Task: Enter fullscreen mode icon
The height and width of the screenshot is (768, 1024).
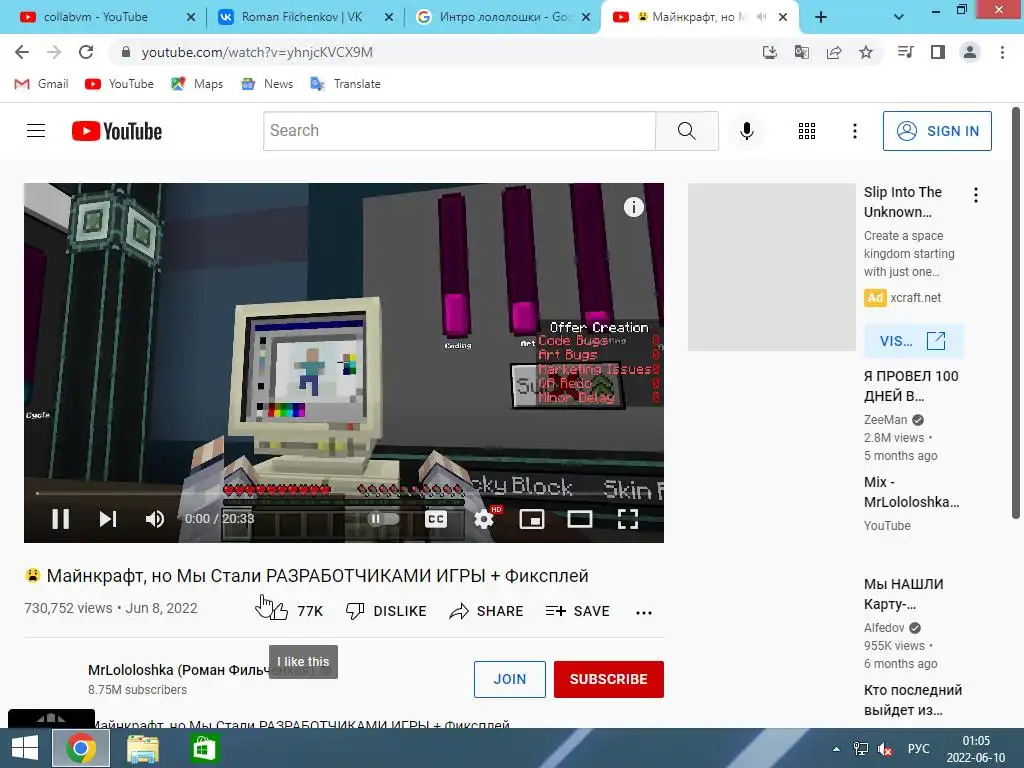Action: (x=628, y=519)
